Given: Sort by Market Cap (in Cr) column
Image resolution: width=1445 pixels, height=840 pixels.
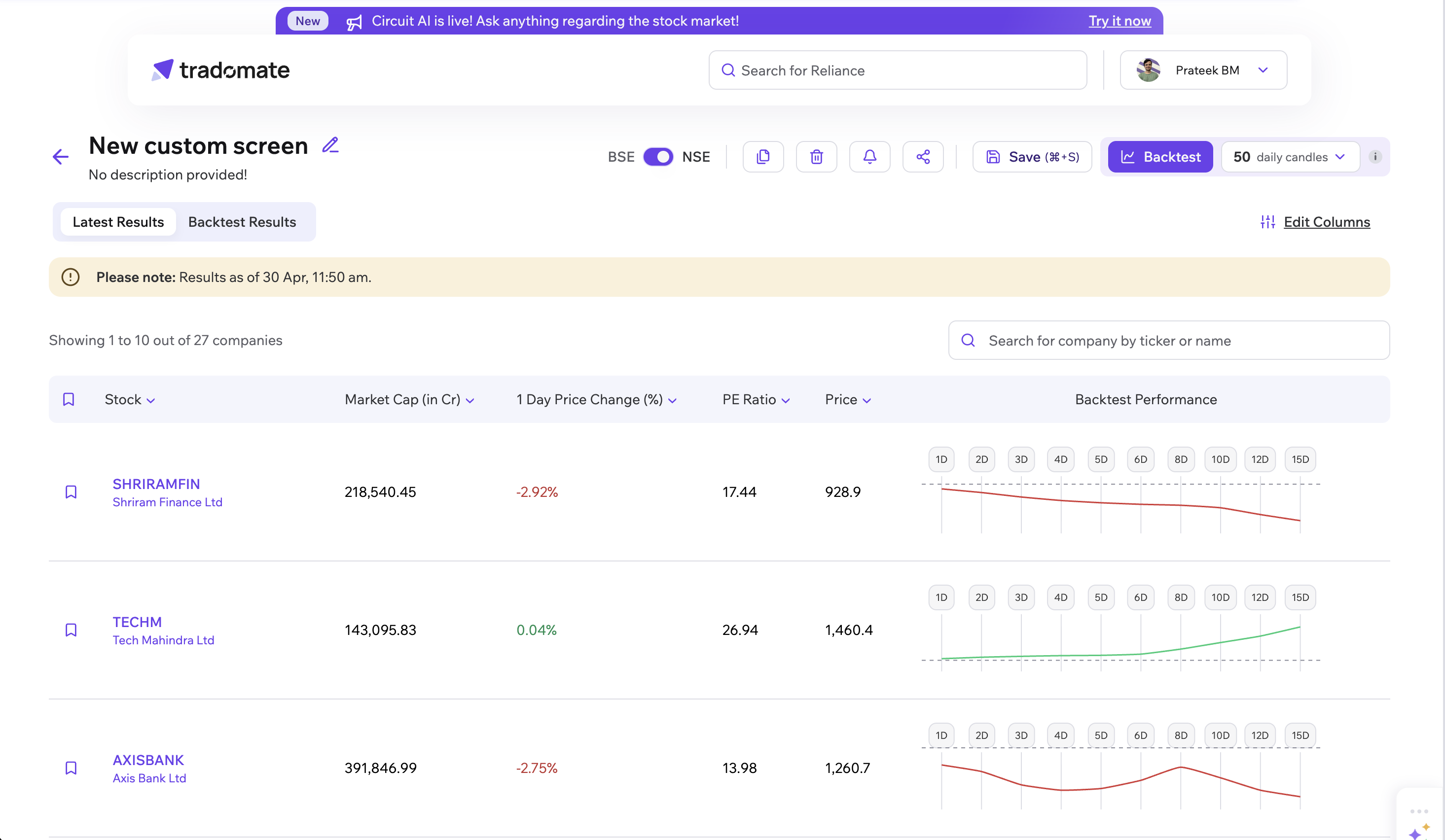Looking at the screenshot, I should (x=409, y=399).
